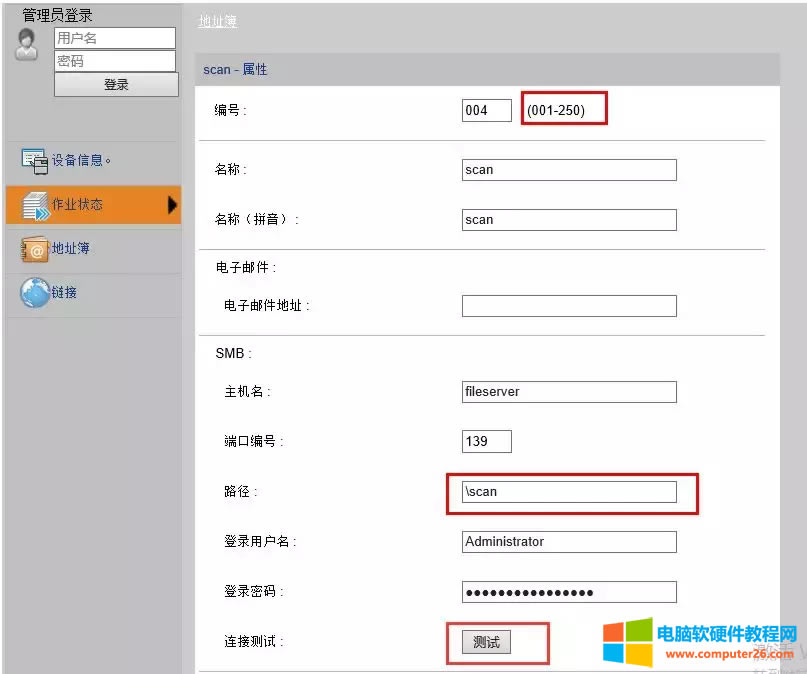Click the 主机名 field with fileserver

(x=568, y=392)
